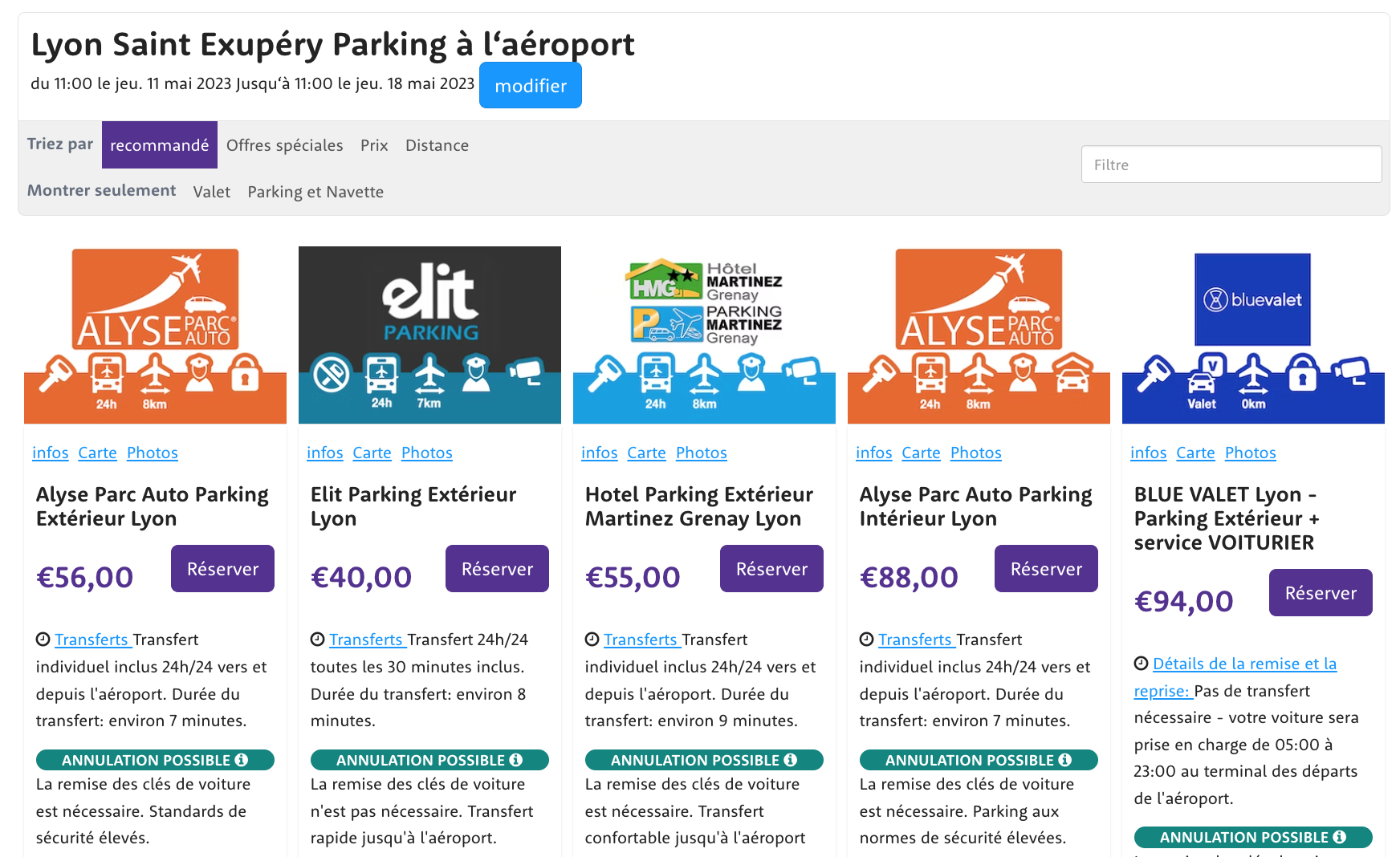This screenshot has height=857, width=1400.
Task: Click info icon on Martinez Grenay annulation badge
Action: pyautogui.click(x=791, y=760)
